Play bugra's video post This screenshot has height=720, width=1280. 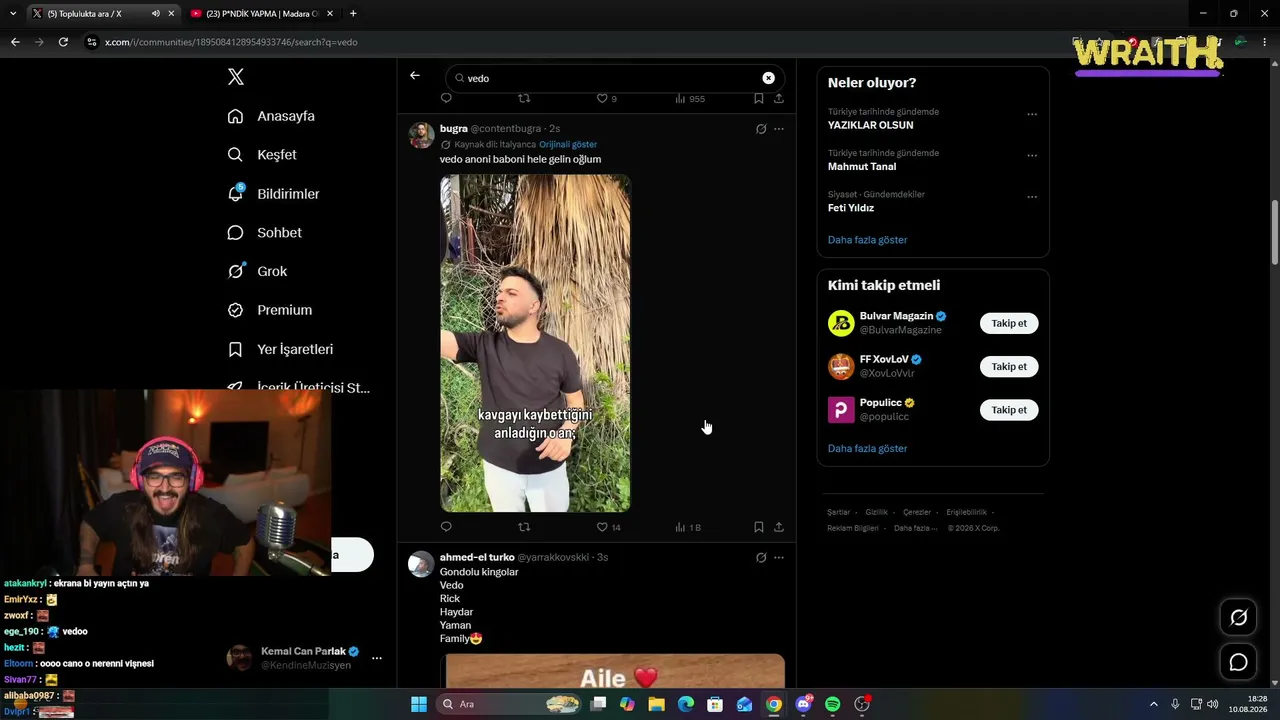point(535,343)
